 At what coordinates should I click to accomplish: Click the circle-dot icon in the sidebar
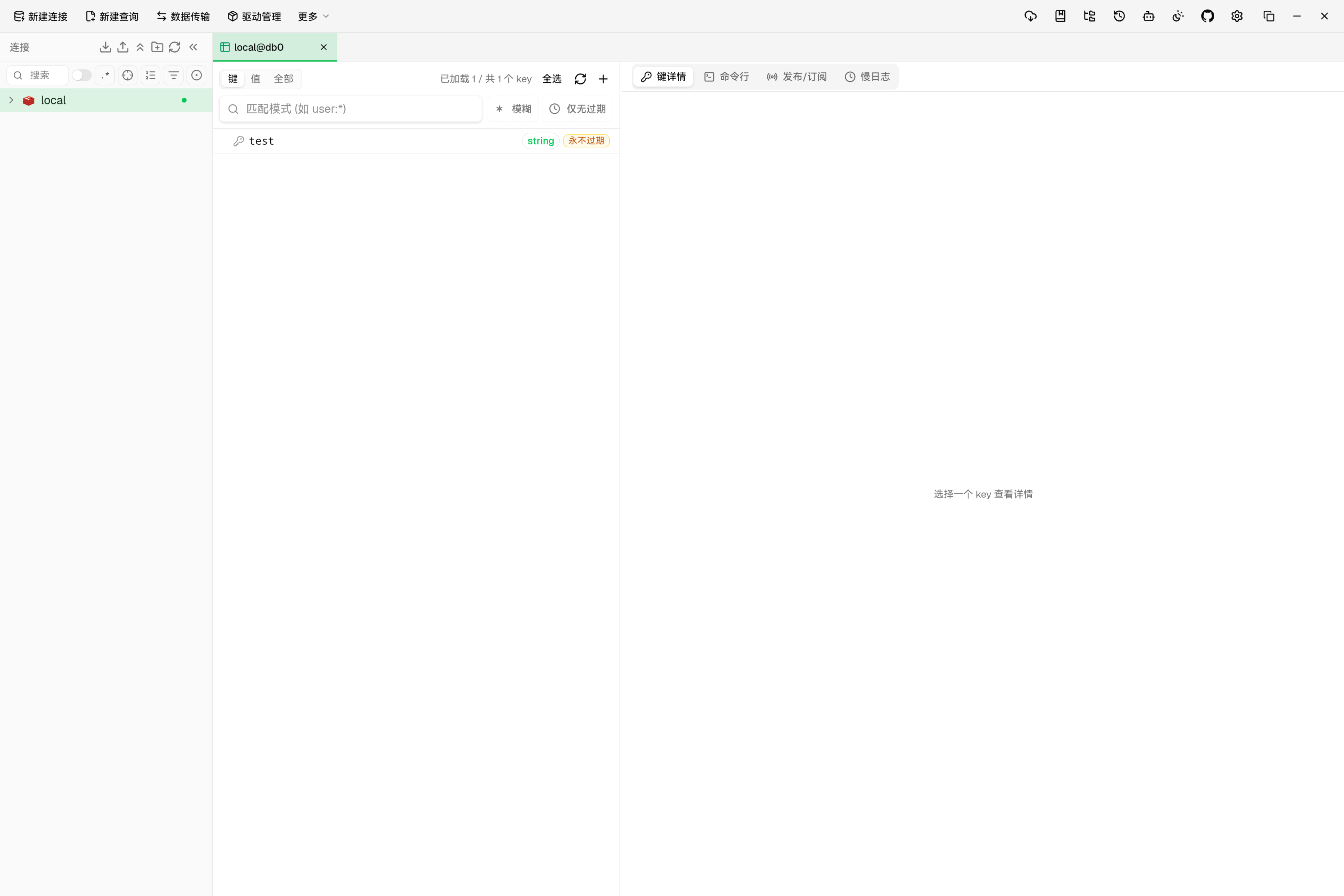pyautogui.click(x=197, y=76)
